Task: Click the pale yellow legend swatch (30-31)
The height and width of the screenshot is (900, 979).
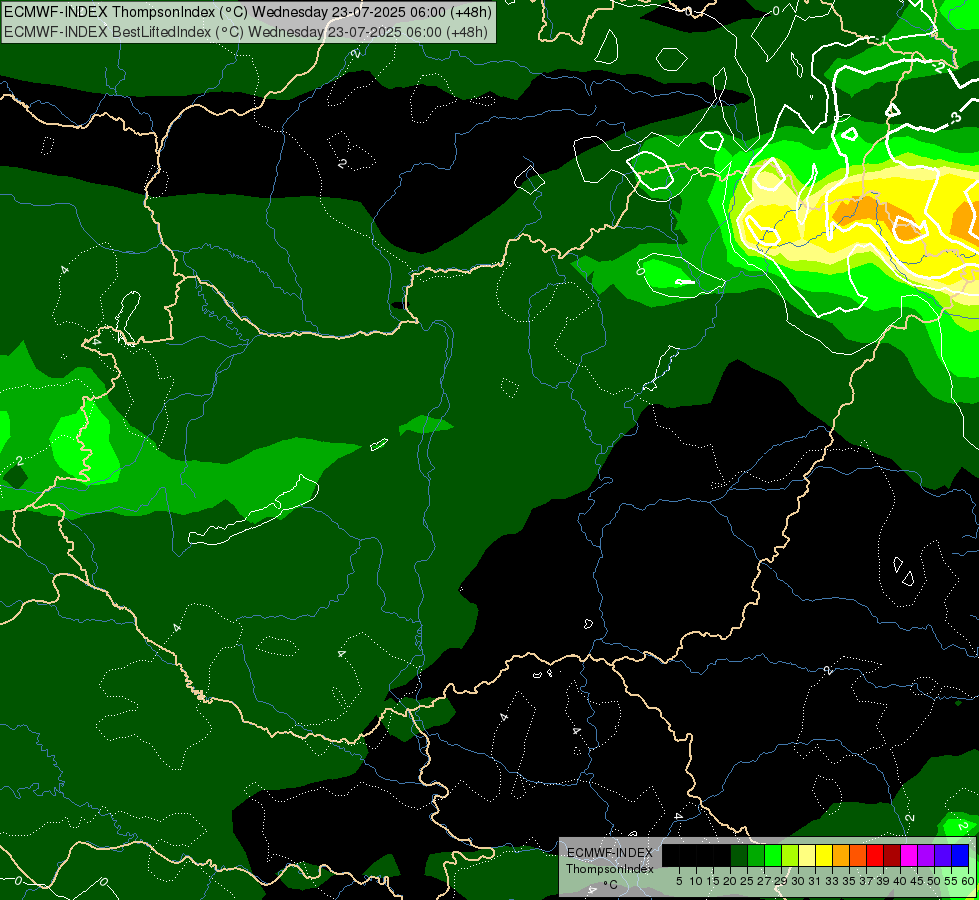Action: coord(807,855)
